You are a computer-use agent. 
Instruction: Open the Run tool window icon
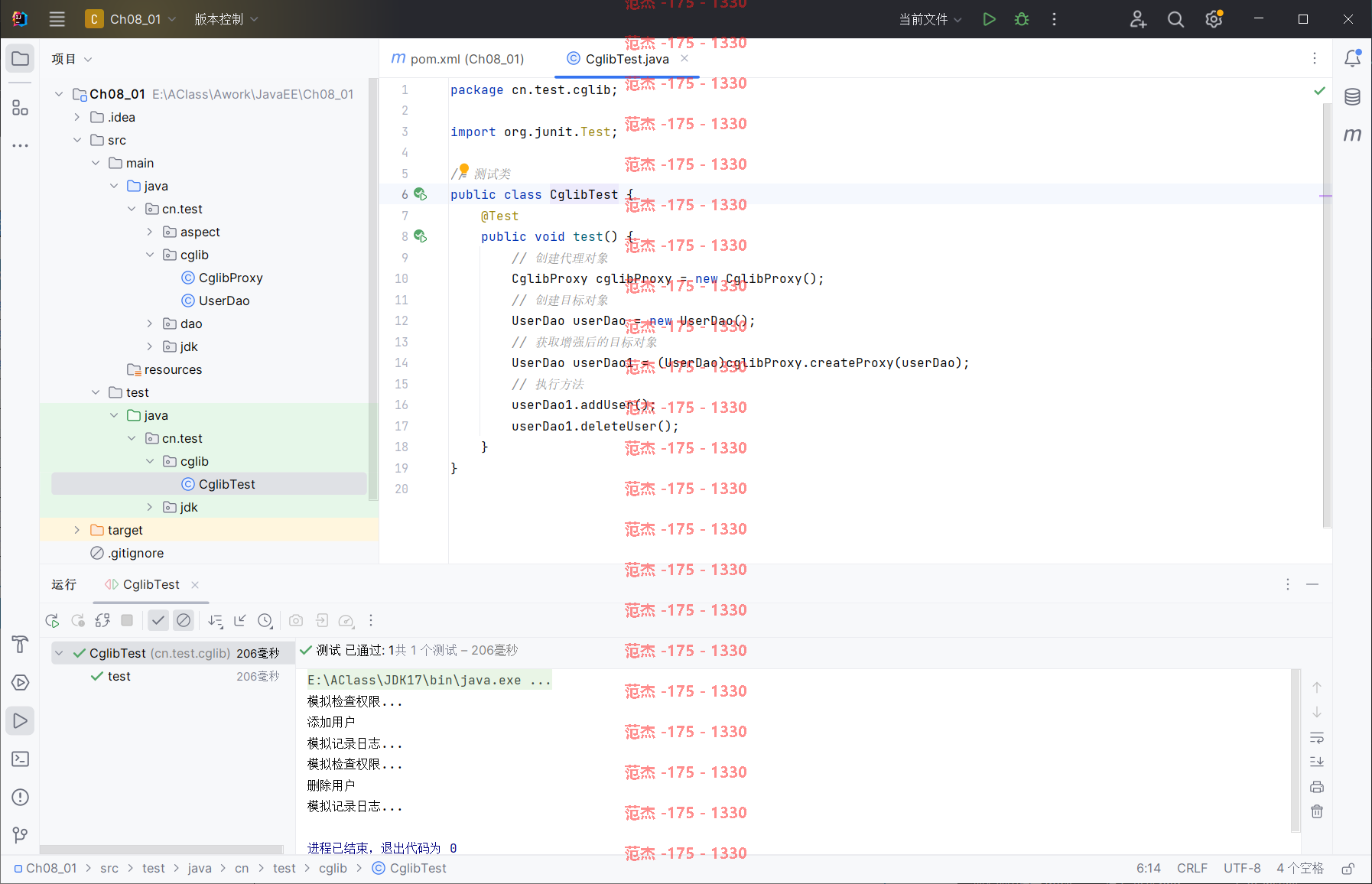(20, 720)
